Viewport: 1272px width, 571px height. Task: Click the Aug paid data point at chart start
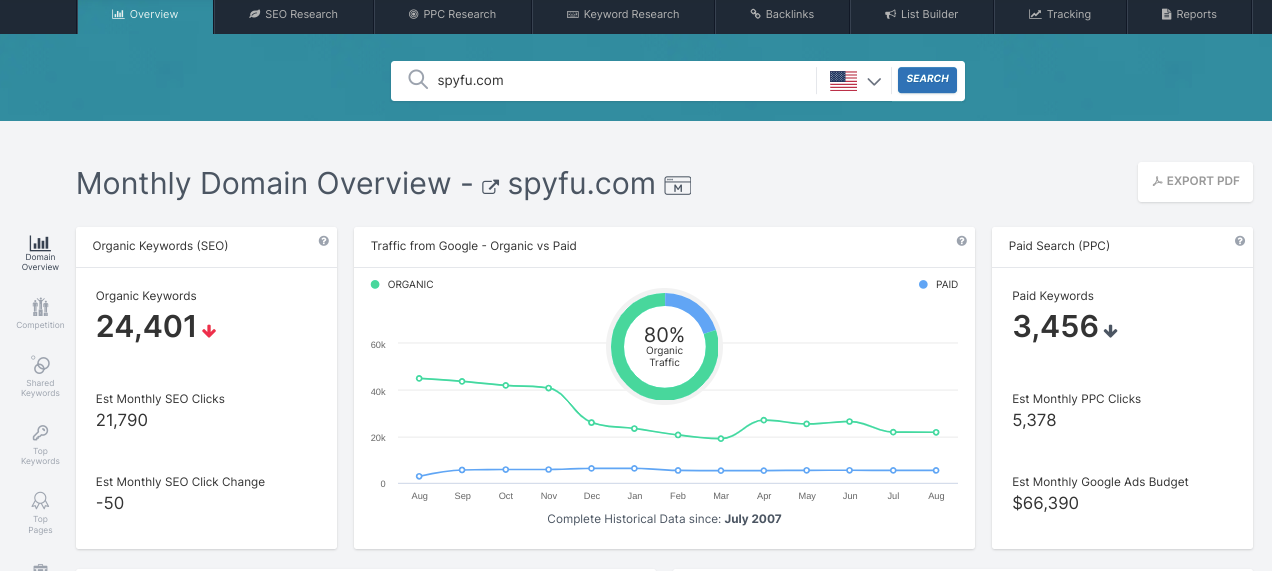tap(419, 476)
